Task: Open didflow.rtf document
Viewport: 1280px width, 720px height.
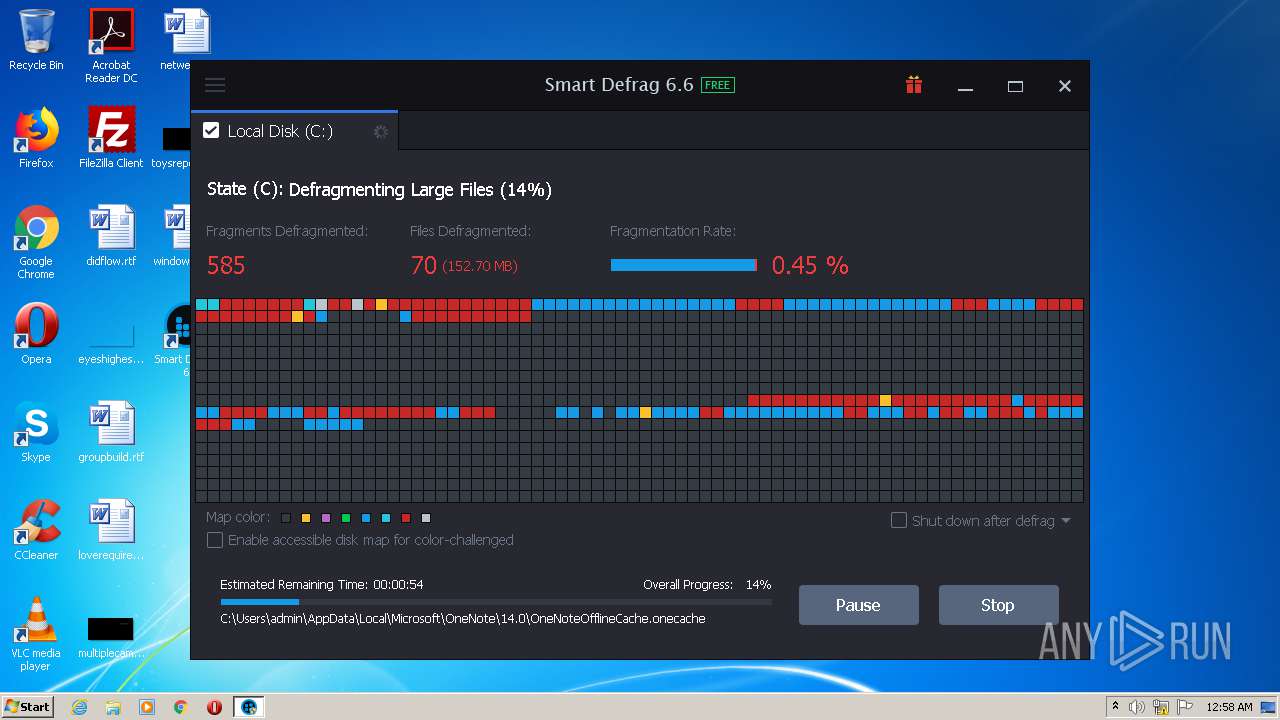Action: tap(111, 236)
